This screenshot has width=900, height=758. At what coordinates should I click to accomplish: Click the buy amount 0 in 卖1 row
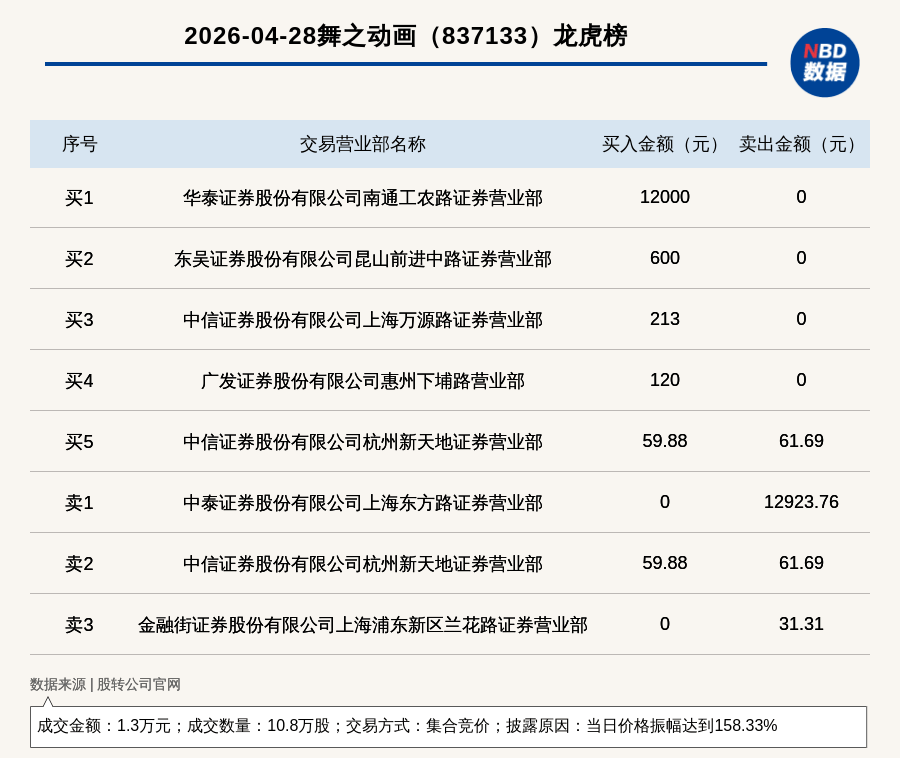[x=665, y=502]
